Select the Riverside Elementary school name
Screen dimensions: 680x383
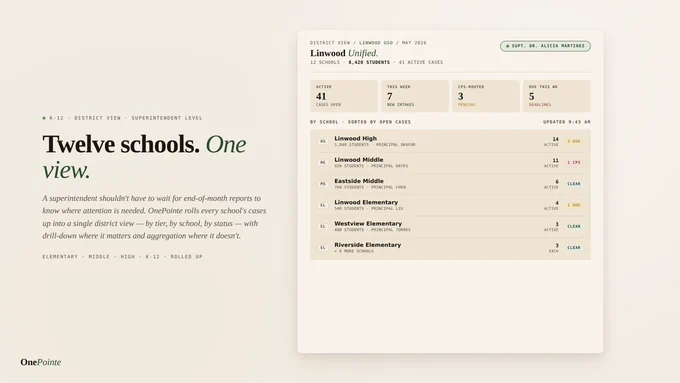(367, 245)
